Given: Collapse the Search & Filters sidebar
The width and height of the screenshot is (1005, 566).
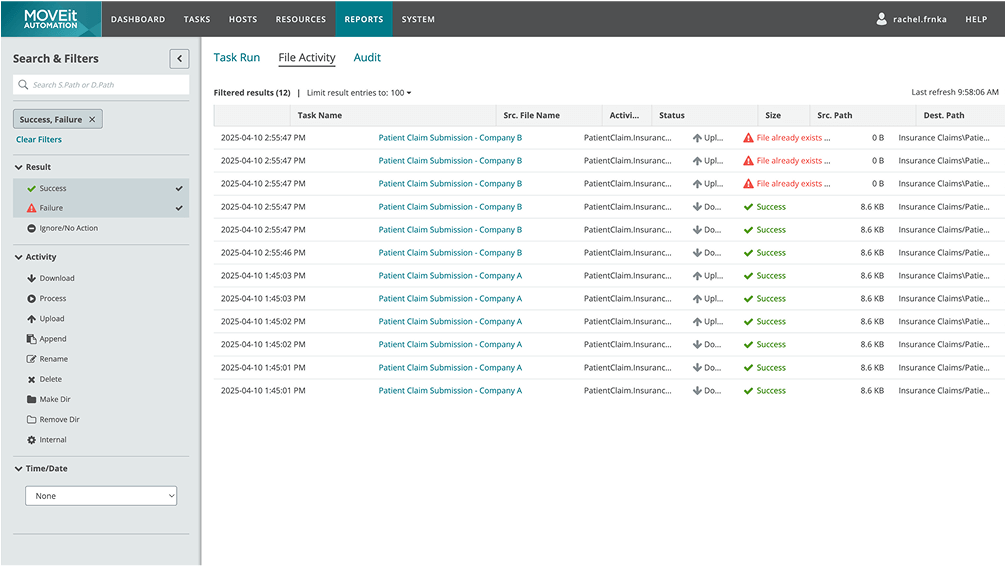Looking at the screenshot, I should [179, 59].
